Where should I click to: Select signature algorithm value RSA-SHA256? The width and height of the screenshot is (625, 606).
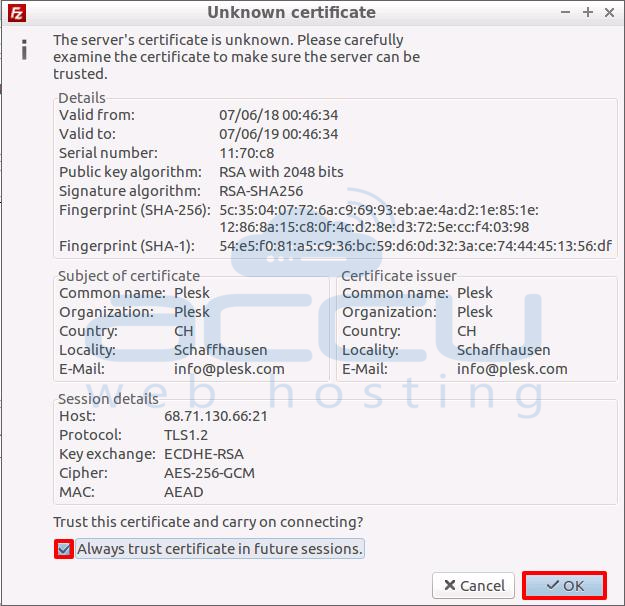261,191
